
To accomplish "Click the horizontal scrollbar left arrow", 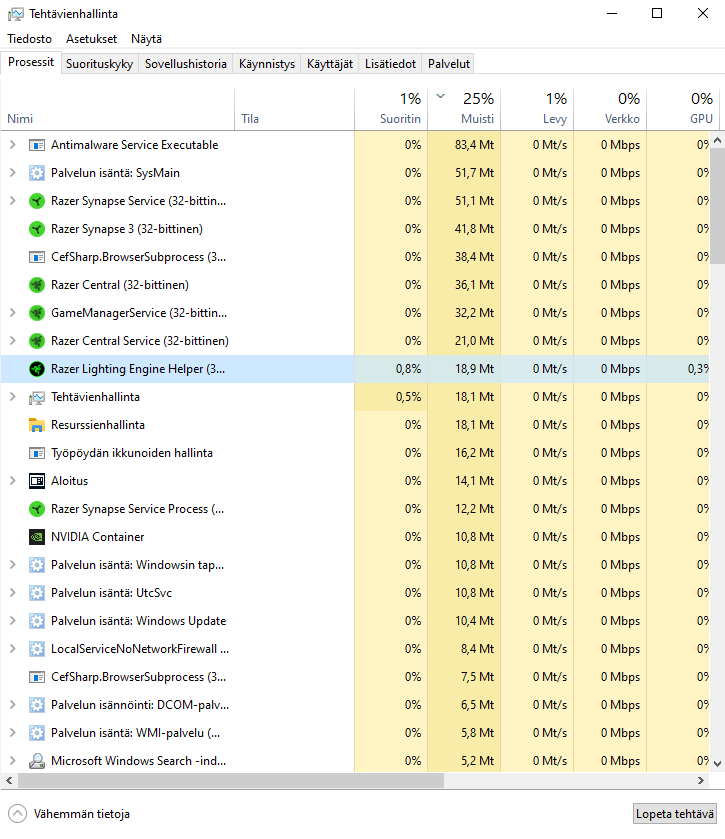I will coord(9,781).
